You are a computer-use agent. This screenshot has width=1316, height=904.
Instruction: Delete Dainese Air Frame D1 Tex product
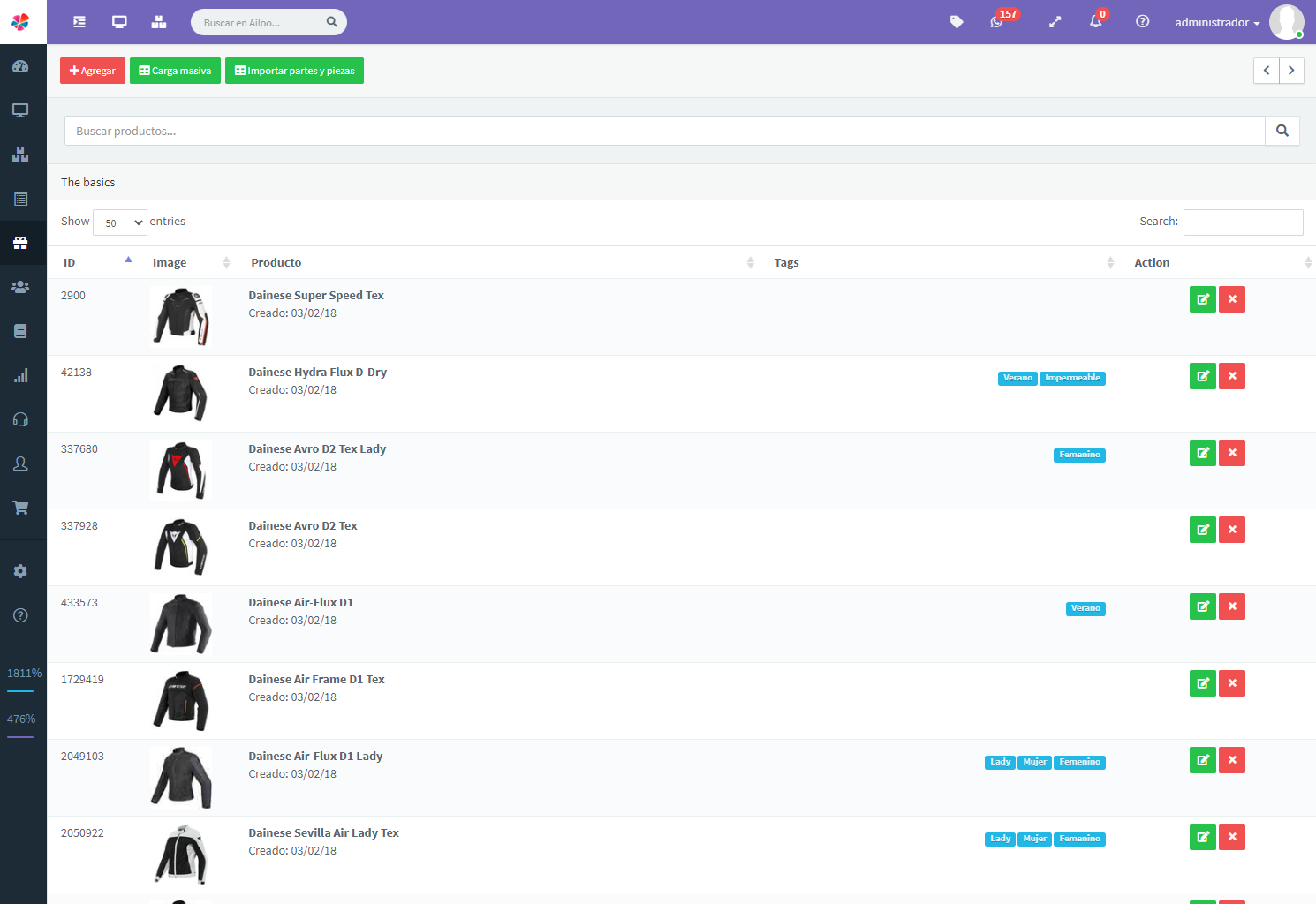(1232, 683)
